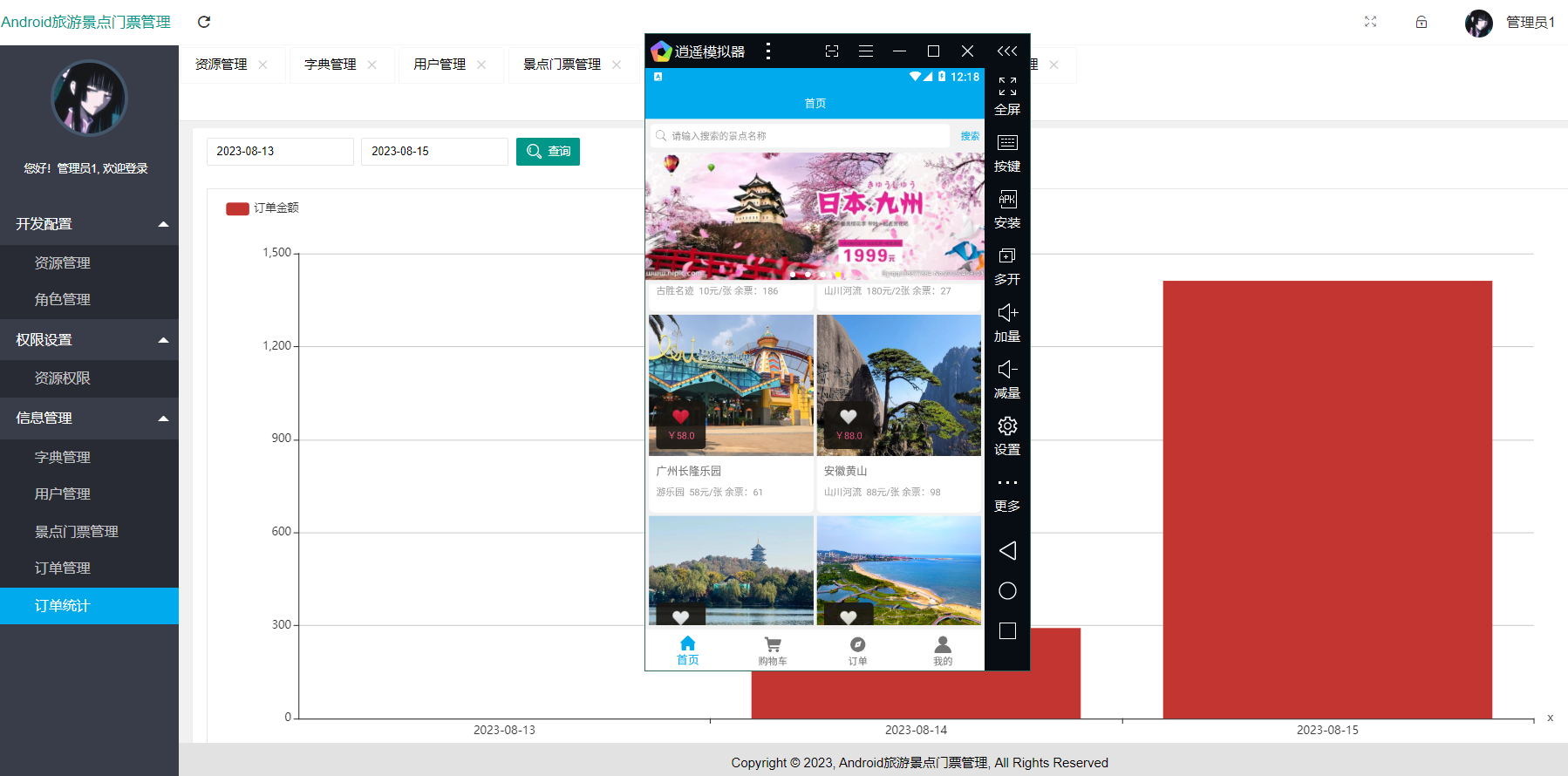1568x776 pixels.
Task: Click the 安装 APK install tool
Action: point(1007,210)
